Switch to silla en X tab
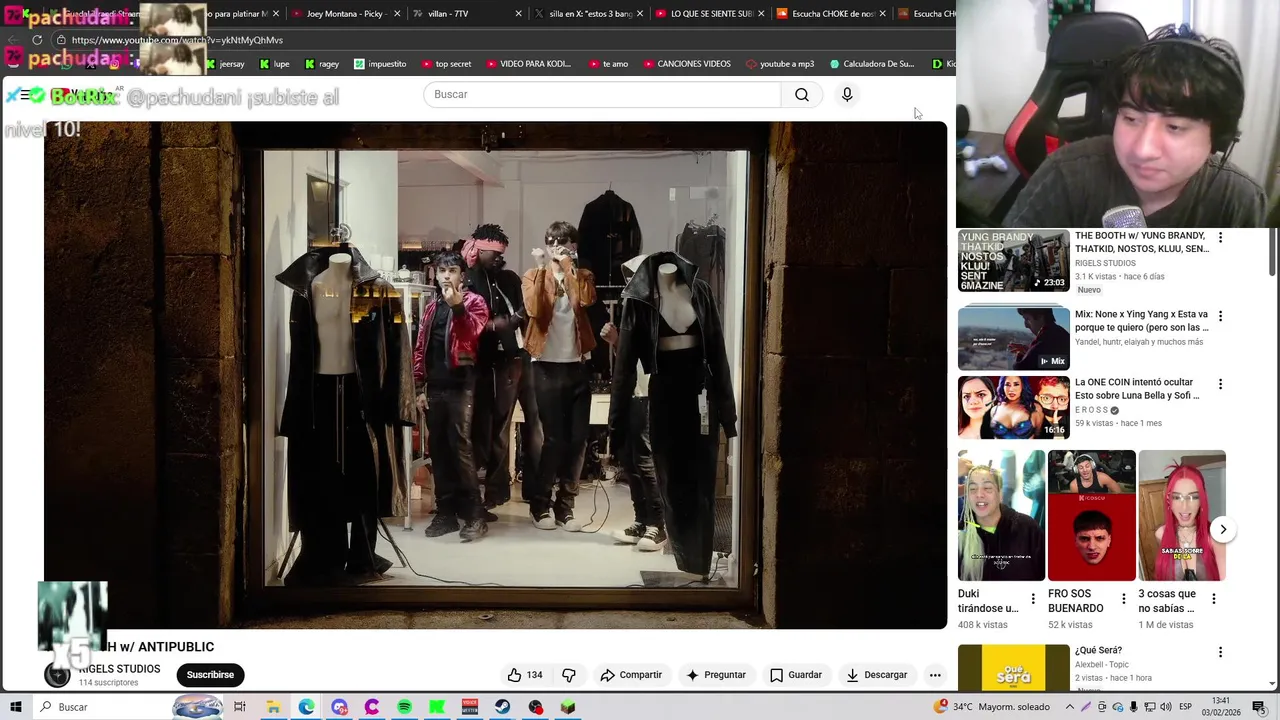The height and width of the screenshot is (720, 1280). click(x=590, y=14)
